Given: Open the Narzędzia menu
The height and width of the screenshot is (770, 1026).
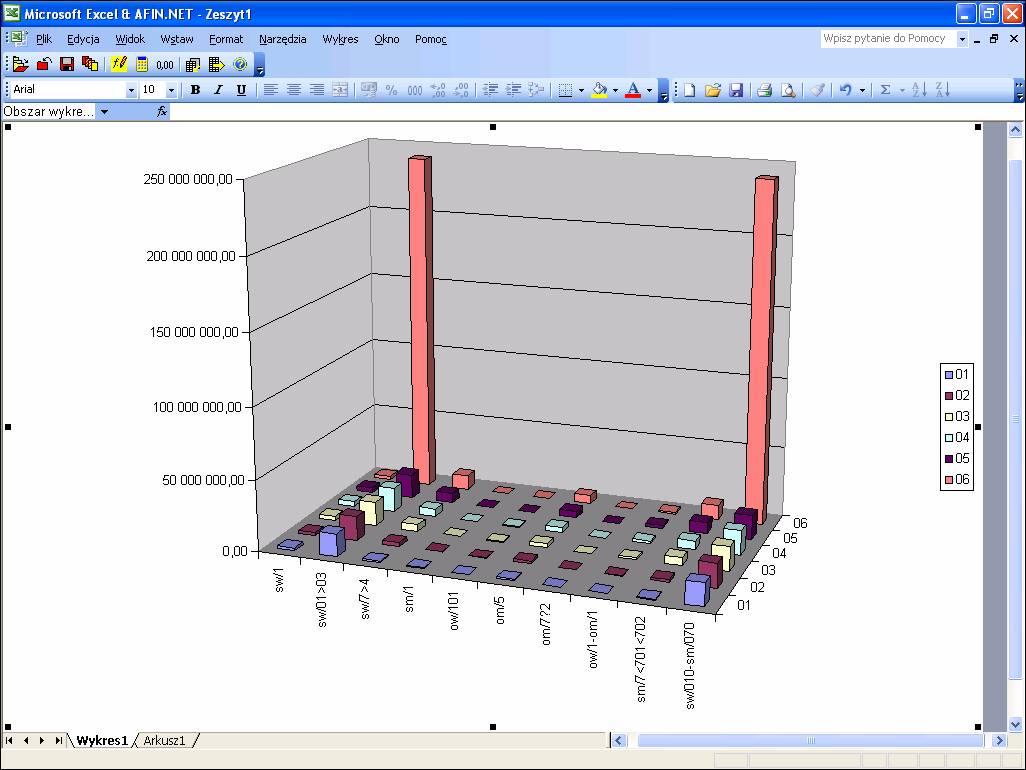Looking at the screenshot, I should [283, 39].
